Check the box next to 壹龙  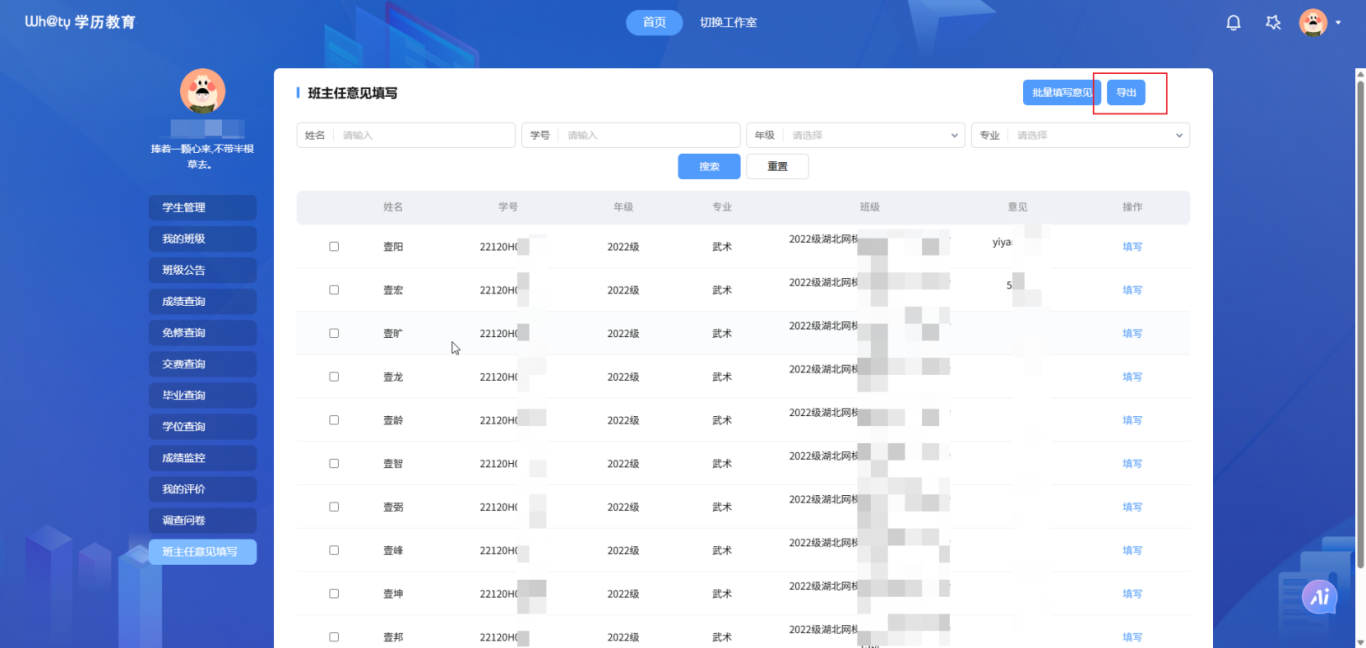[x=334, y=377]
